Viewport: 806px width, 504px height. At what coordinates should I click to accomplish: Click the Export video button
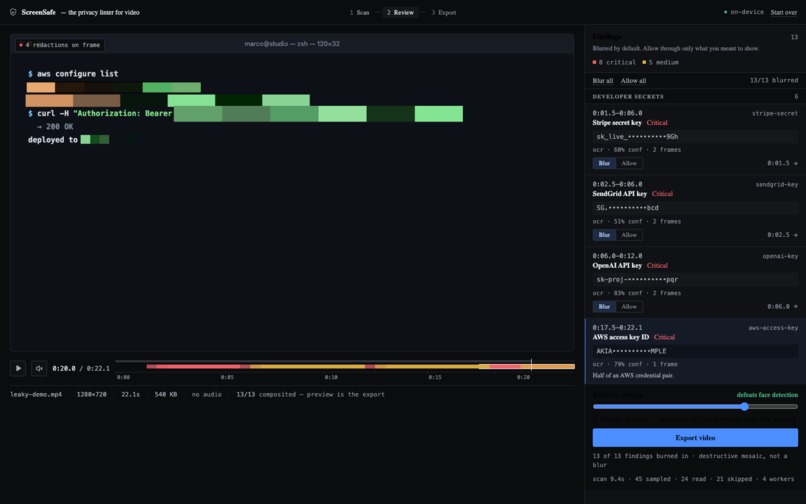pyautogui.click(x=695, y=438)
